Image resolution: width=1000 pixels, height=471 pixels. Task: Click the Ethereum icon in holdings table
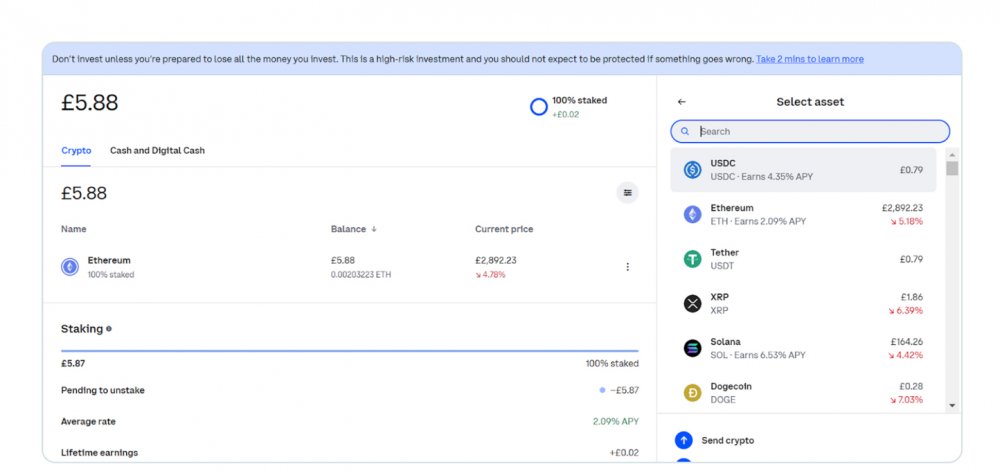coord(70,267)
